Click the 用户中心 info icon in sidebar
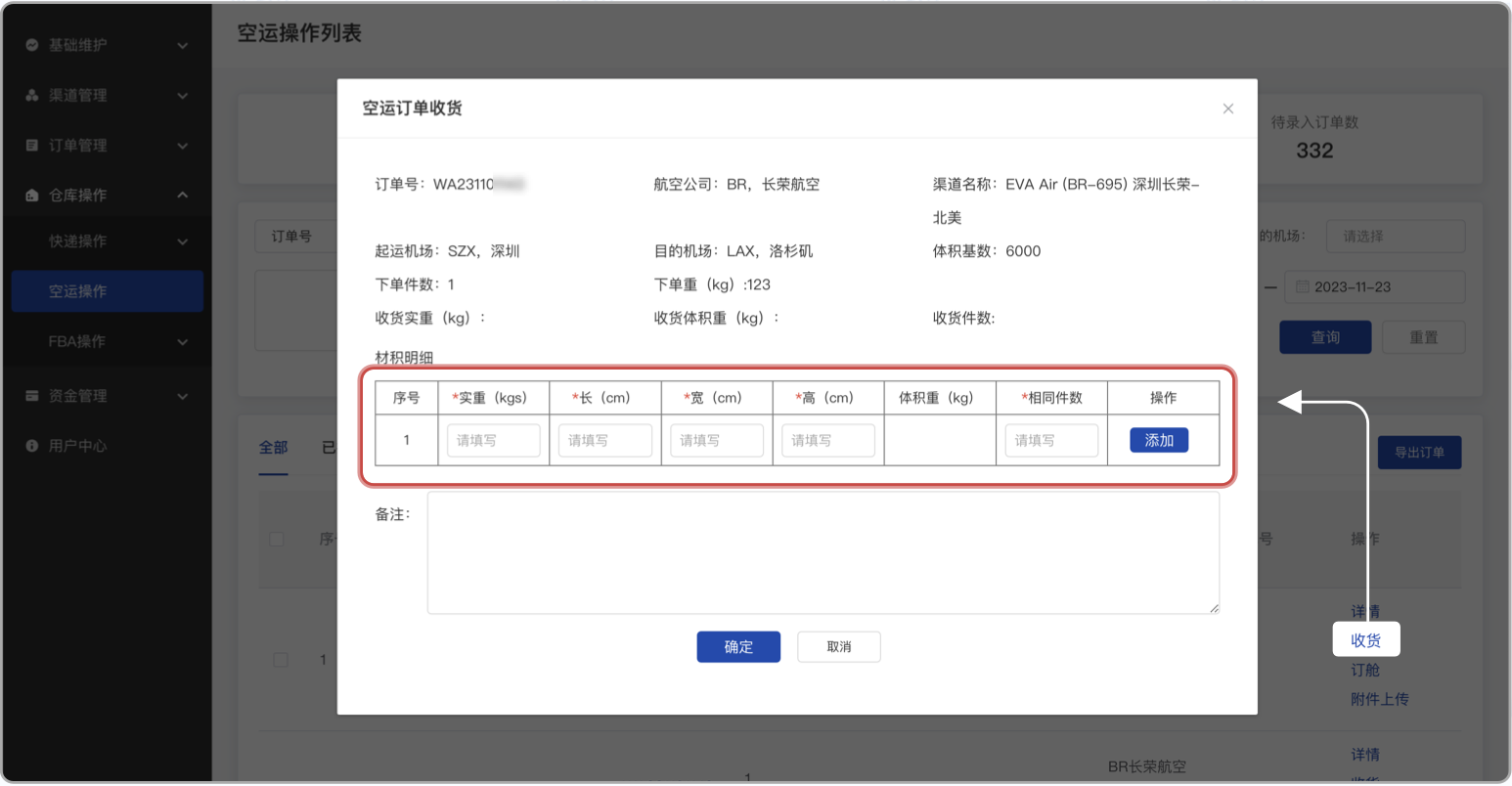The height and width of the screenshot is (786, 1512). [33, 445]
